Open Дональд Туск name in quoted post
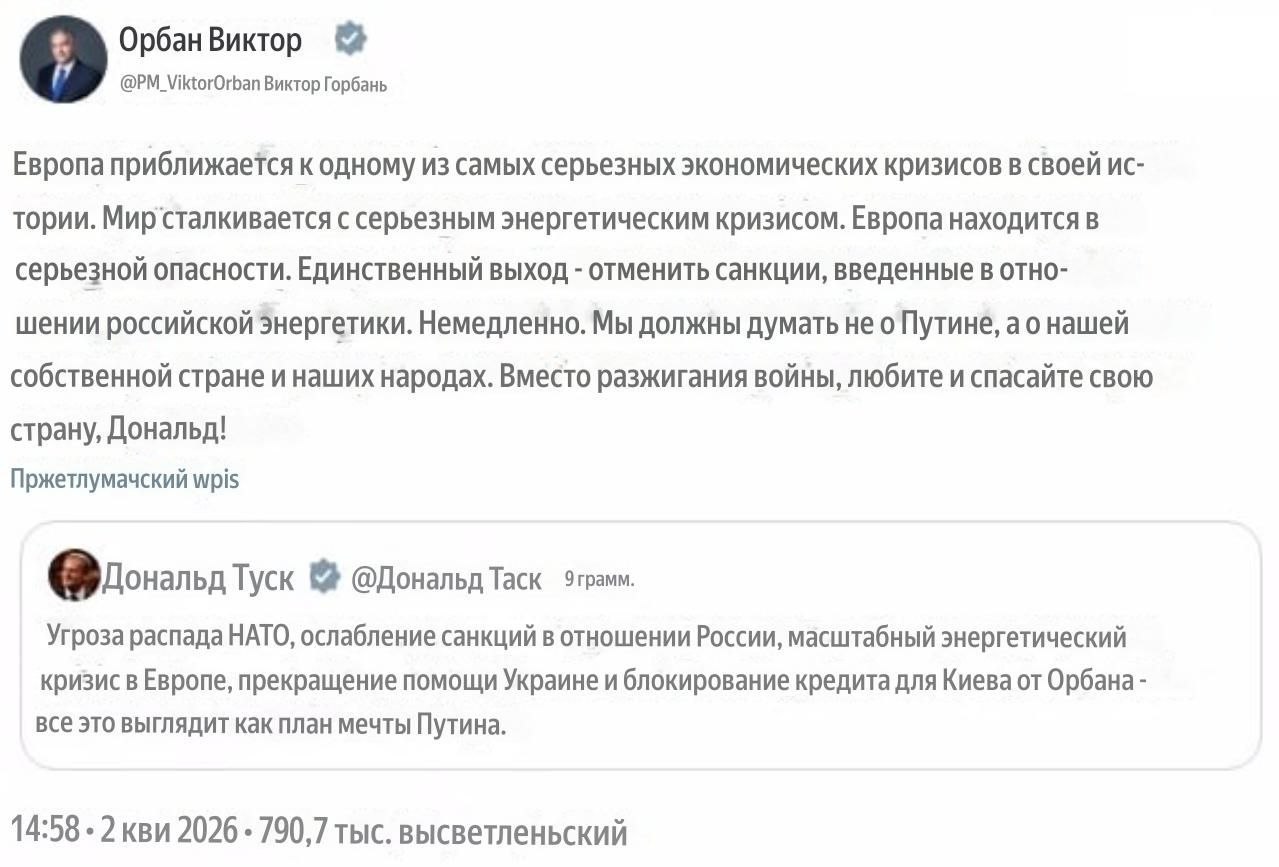1279x867 pixels. tap(198, 577)
